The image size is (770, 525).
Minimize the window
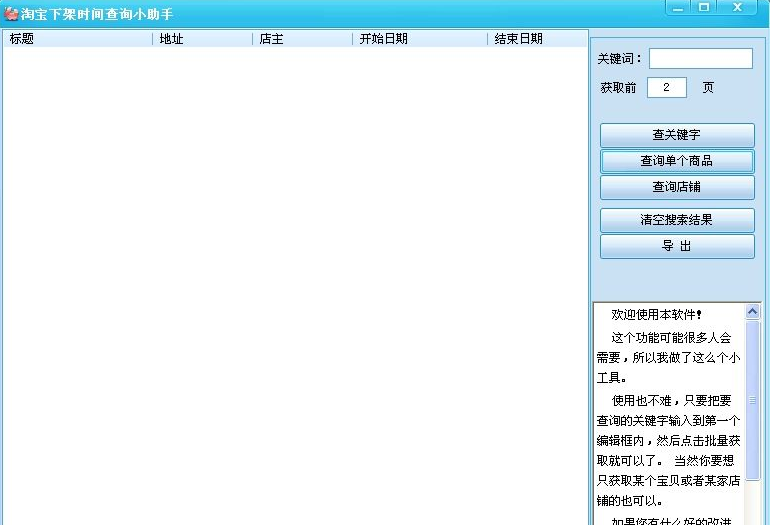click(x=678, y=7)
